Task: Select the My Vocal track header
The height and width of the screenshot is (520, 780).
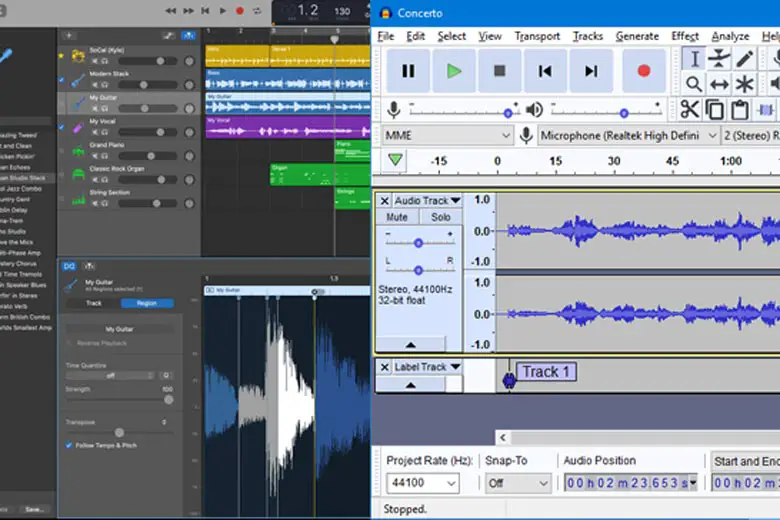Action: (x=128, y=127)
